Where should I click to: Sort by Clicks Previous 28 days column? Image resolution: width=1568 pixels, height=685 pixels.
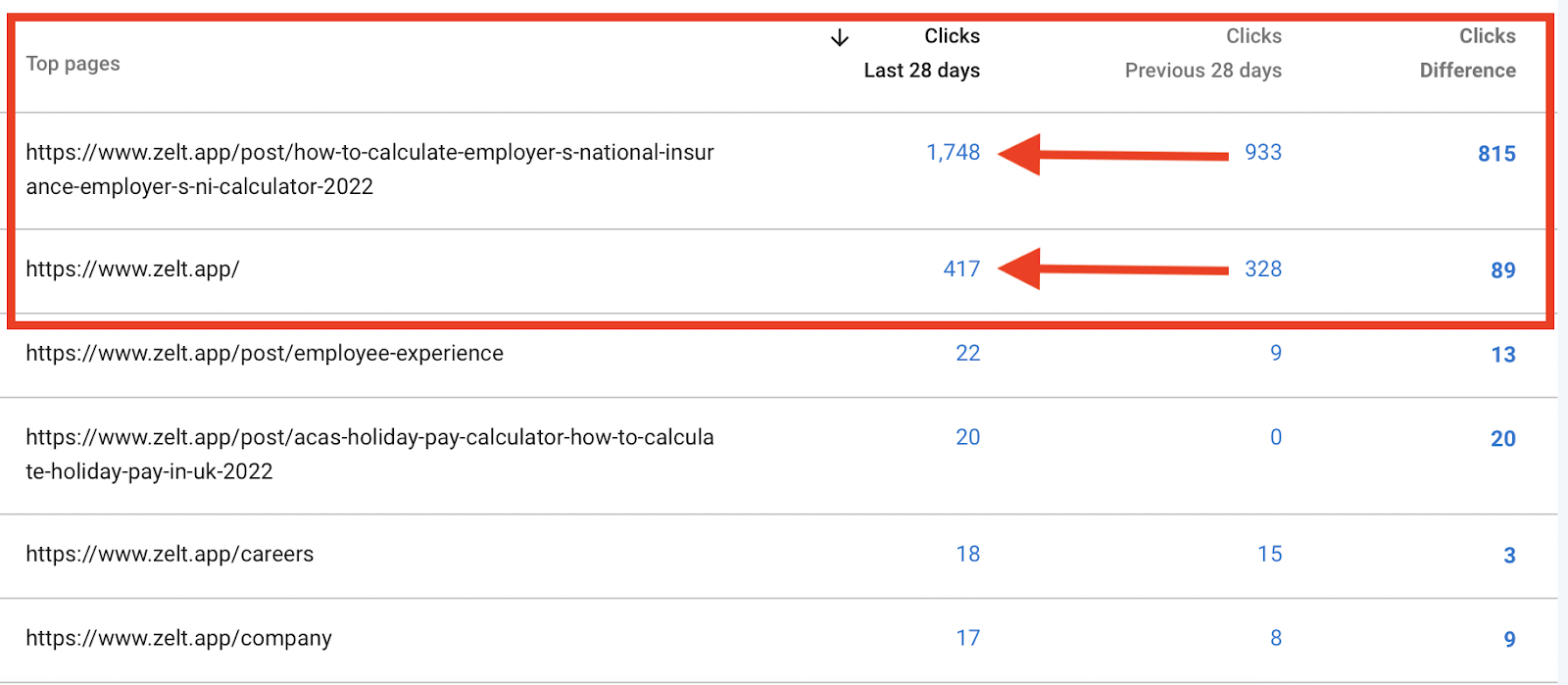pyautogui.click(x=1202, y=53)
